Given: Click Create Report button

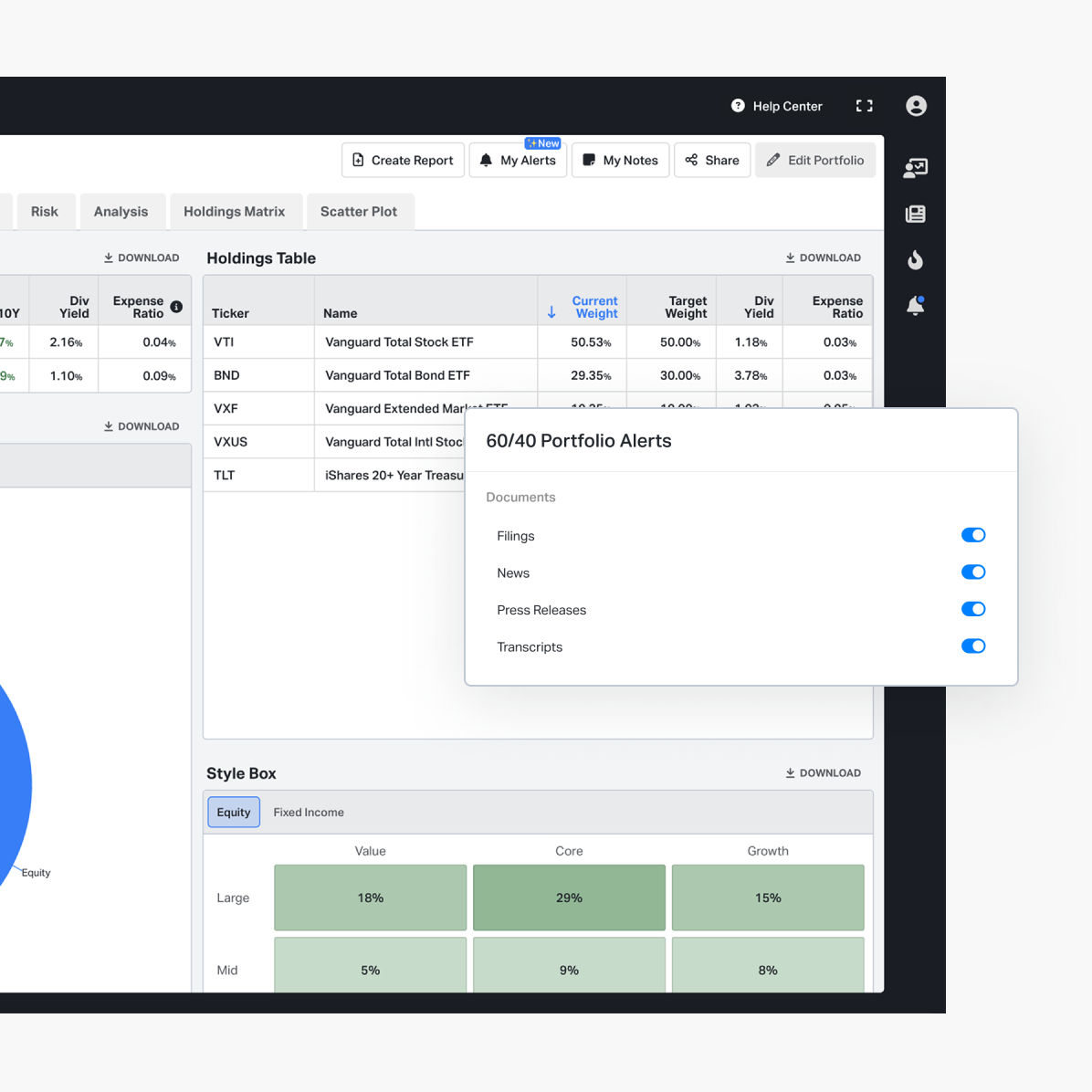Looking at the screenshot, I should [x=403, y=161].
